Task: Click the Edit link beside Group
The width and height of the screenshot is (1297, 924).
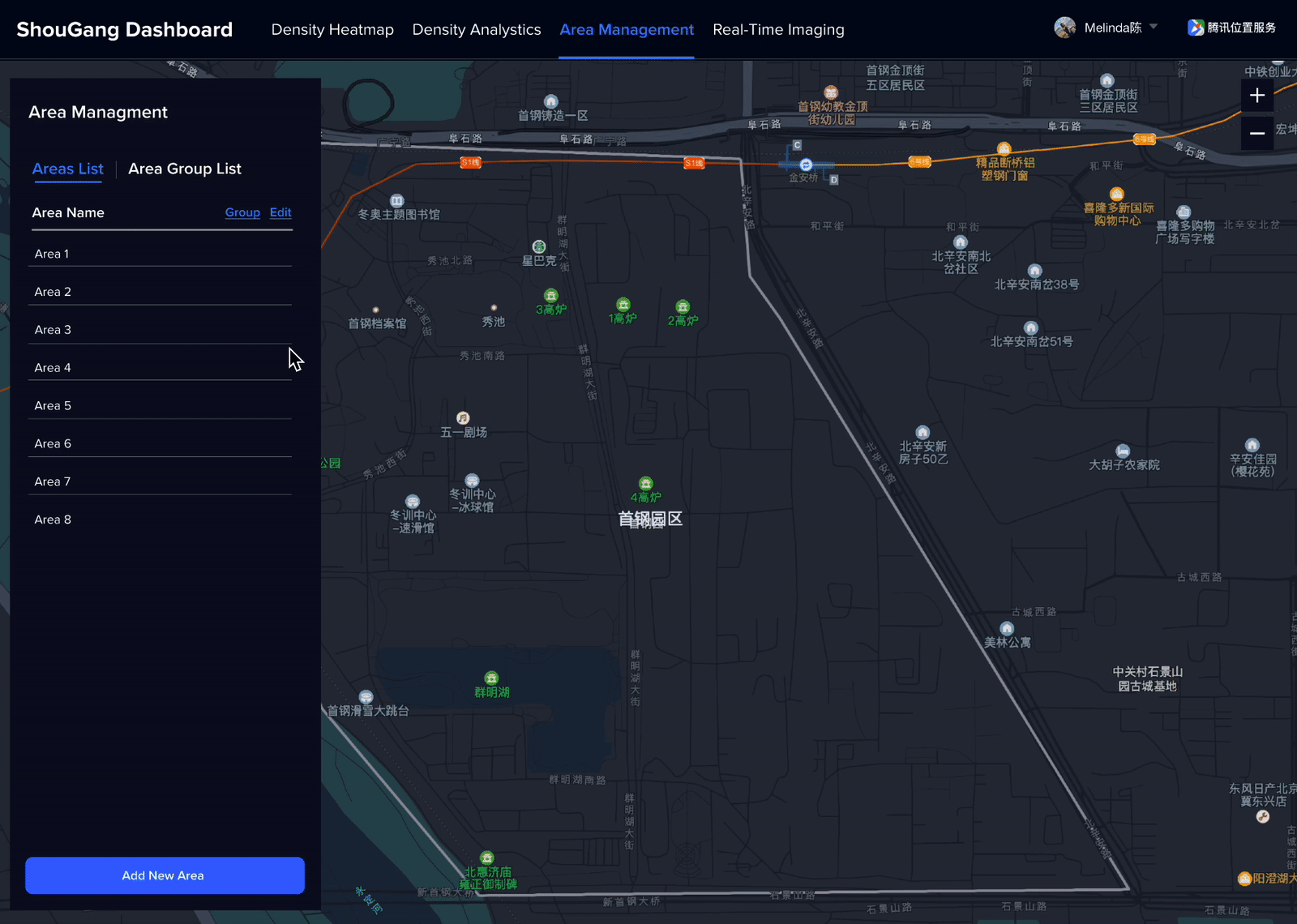Action: point(280,212)
